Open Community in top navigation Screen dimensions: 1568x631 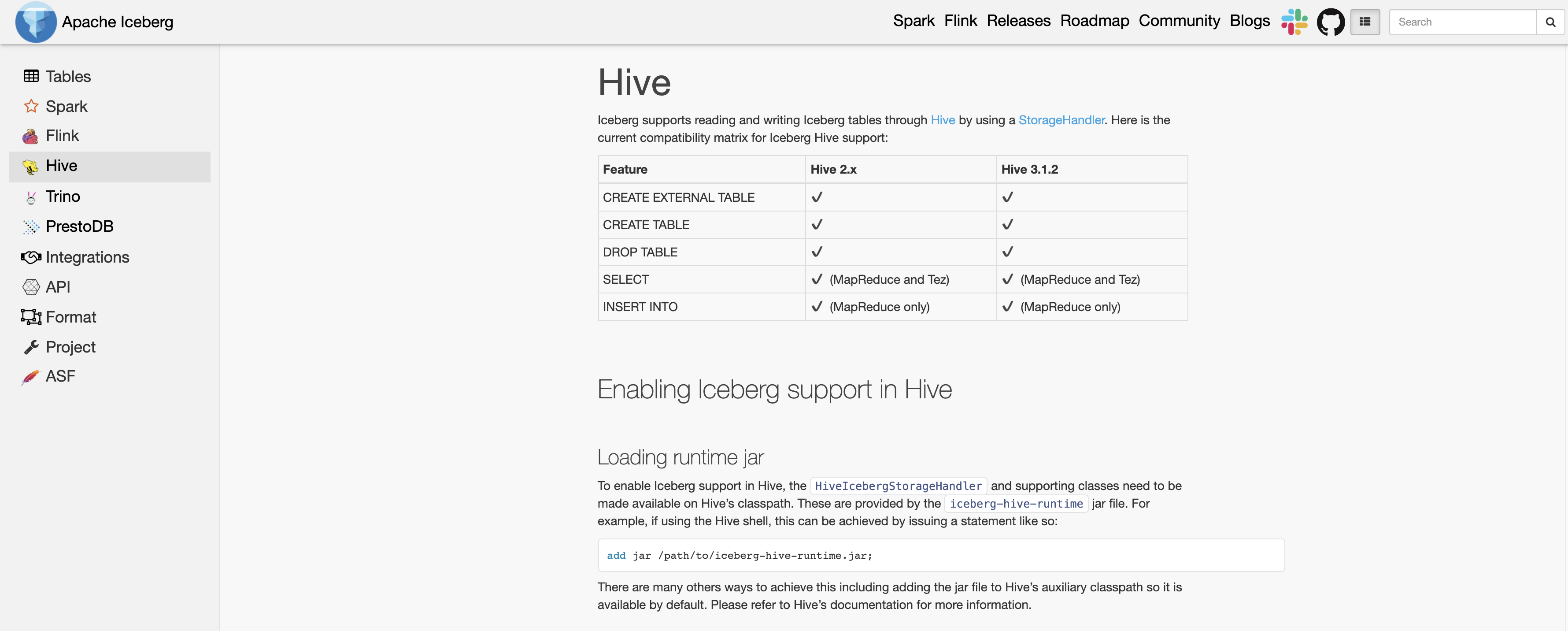[1179, 21]
